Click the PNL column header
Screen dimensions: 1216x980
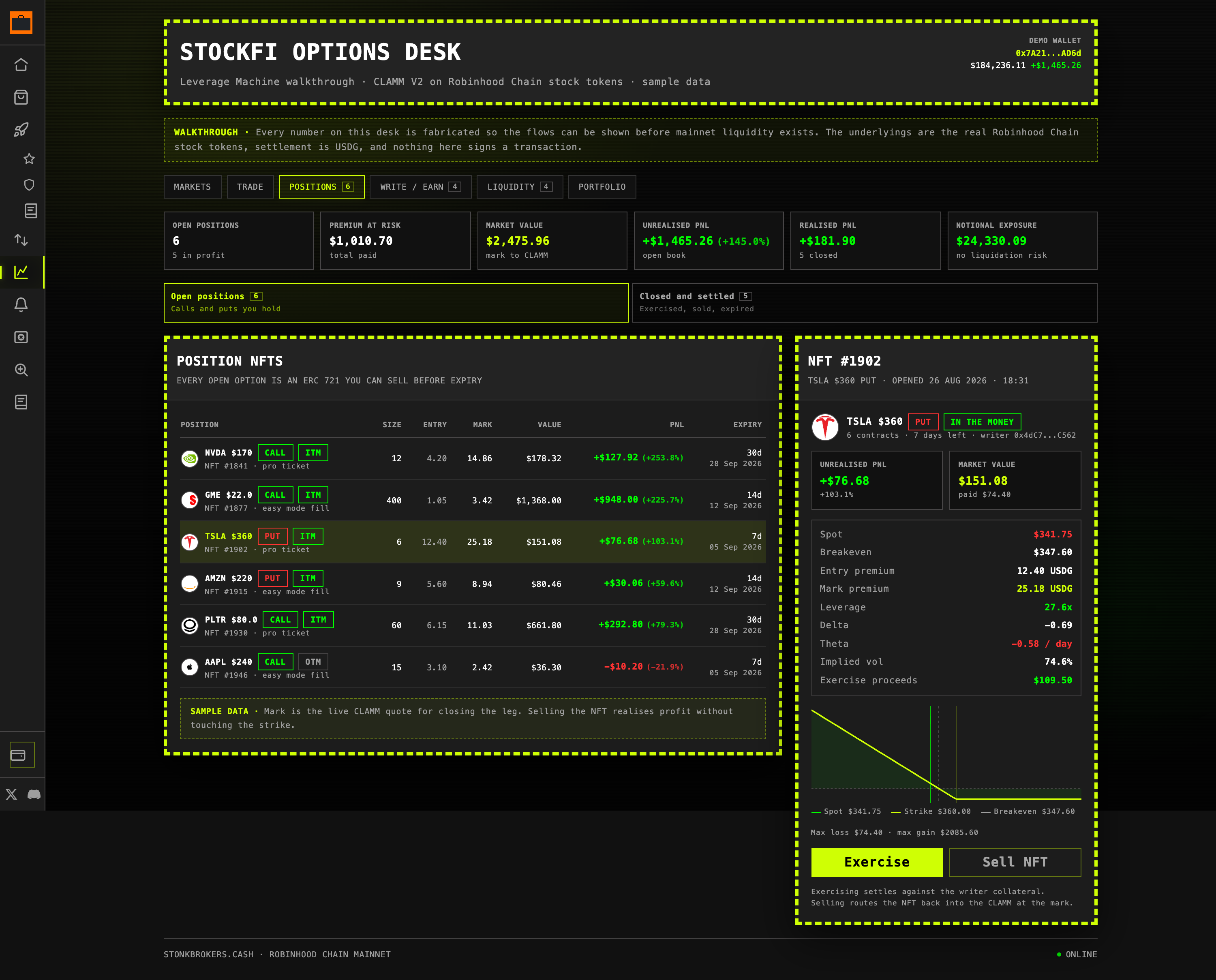(677, 424)
